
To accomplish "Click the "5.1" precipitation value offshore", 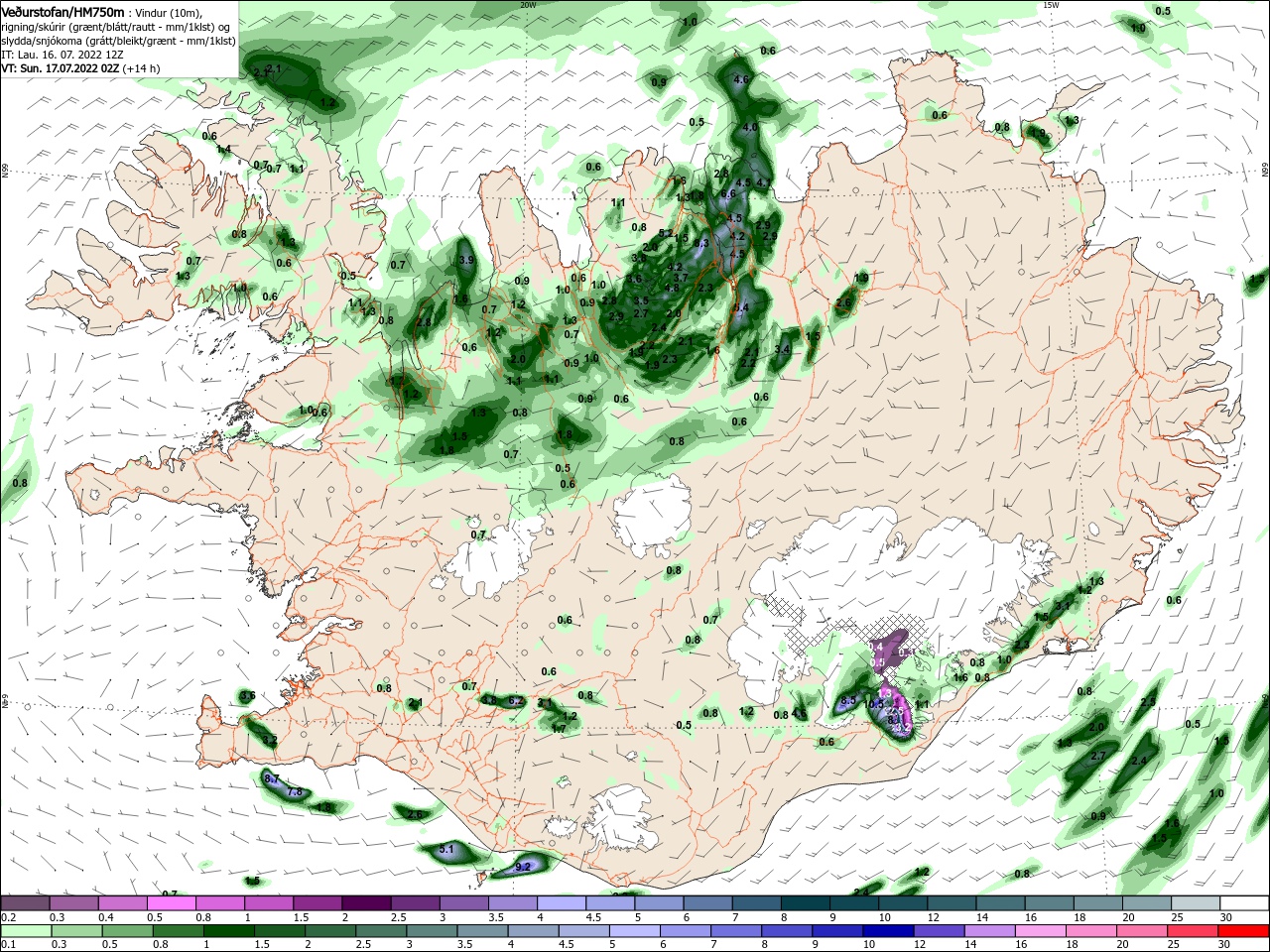I will (x=446, y=849).
